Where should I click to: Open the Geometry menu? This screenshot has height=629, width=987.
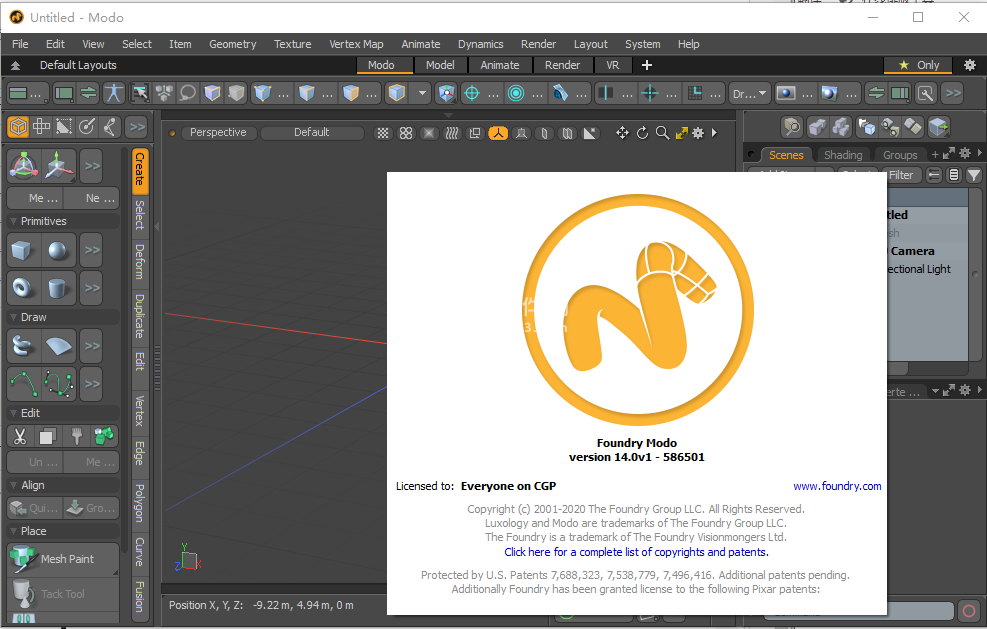coord(233,44)
